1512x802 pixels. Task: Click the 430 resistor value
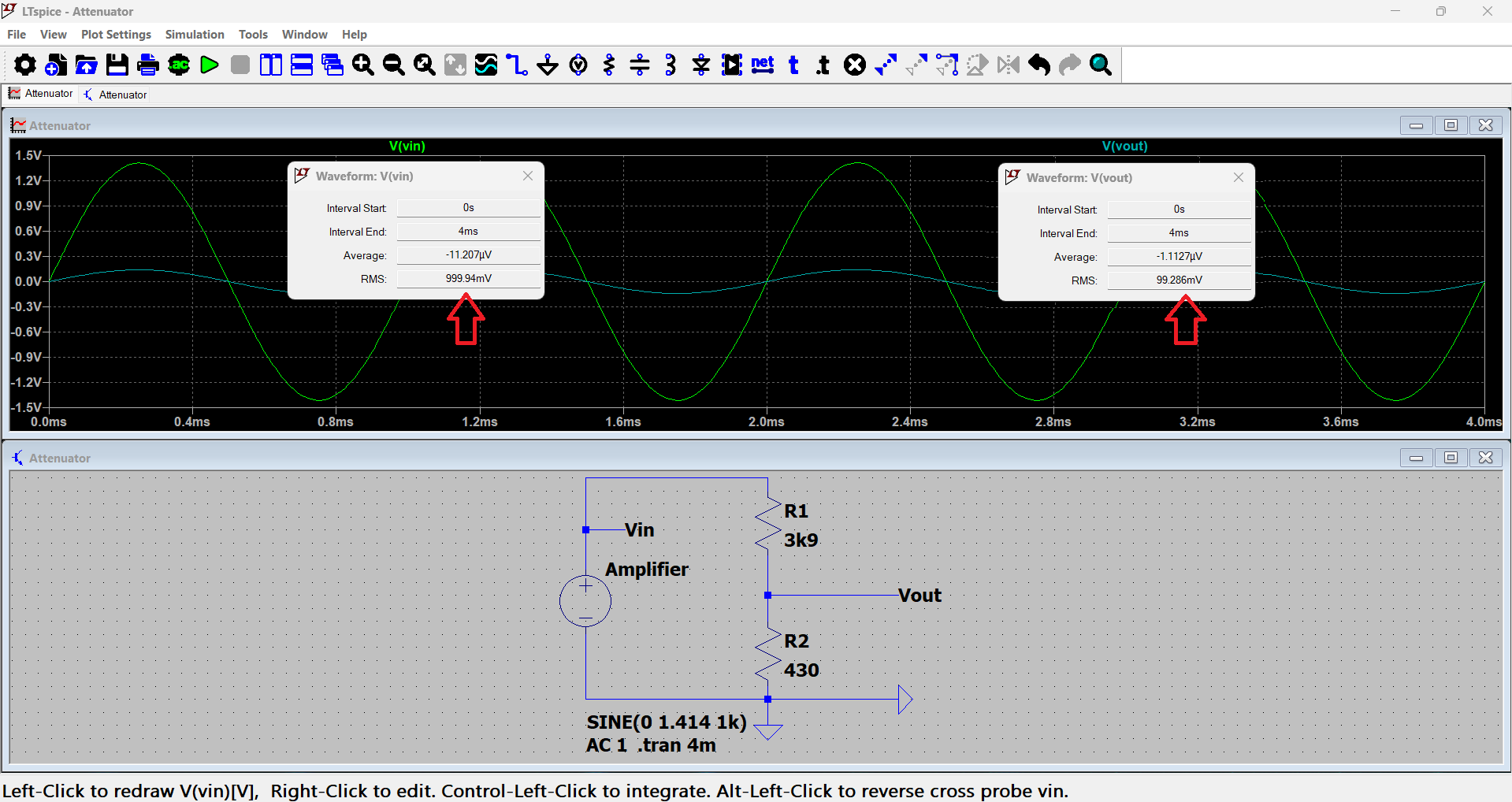click(801, 670)
